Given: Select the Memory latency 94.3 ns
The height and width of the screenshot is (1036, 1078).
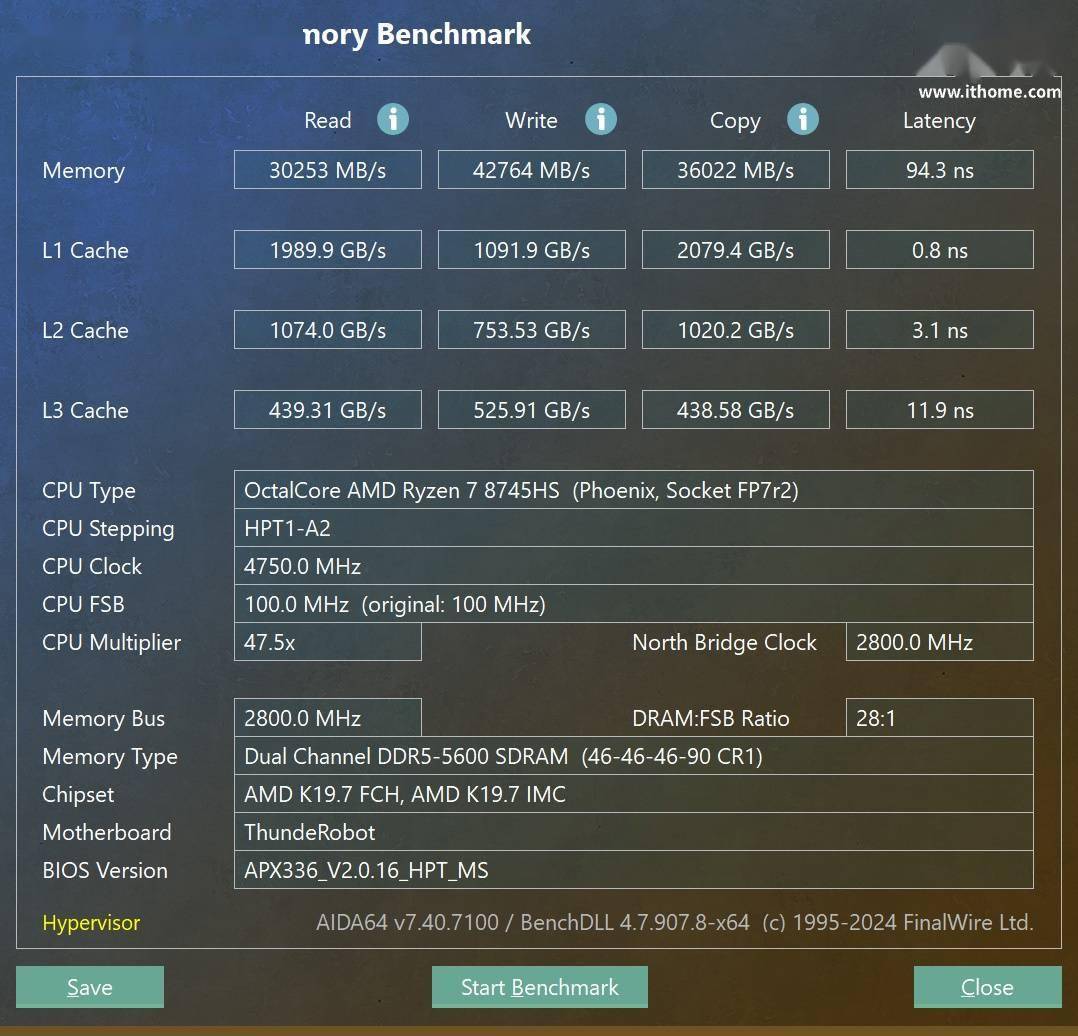Looking at the screenshot, I should pos(940,170).
